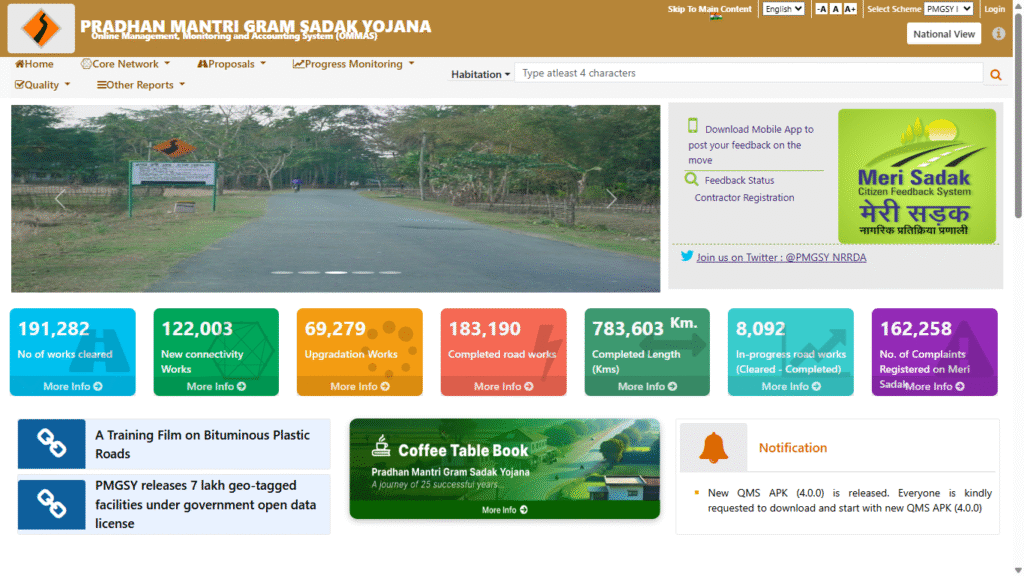1024x576 pixels.
Task: Open the Select Scheme PMGSY dropdown
Action: tap(948, 9)
